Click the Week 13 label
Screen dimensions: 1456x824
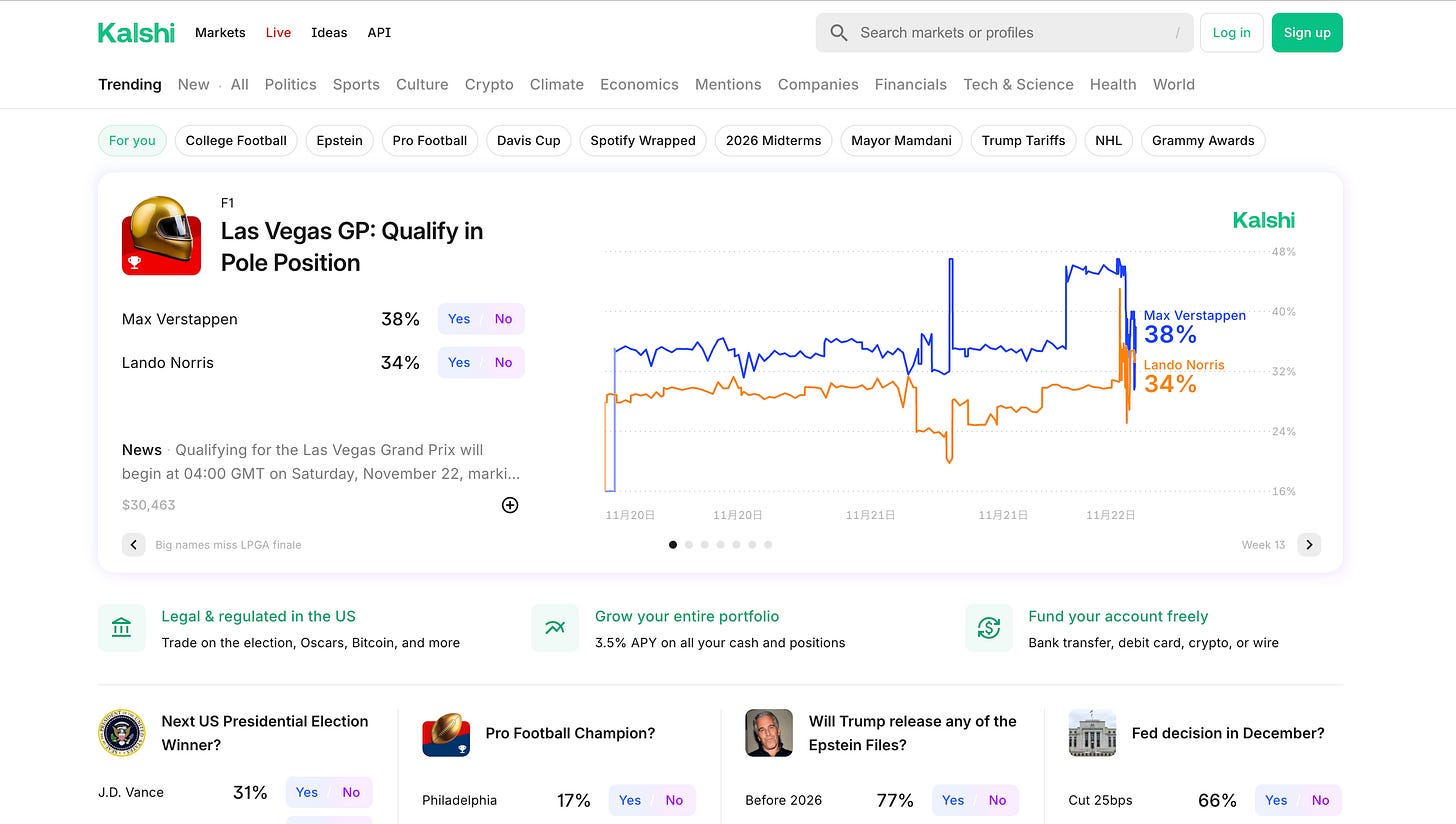click(1263, 545)
